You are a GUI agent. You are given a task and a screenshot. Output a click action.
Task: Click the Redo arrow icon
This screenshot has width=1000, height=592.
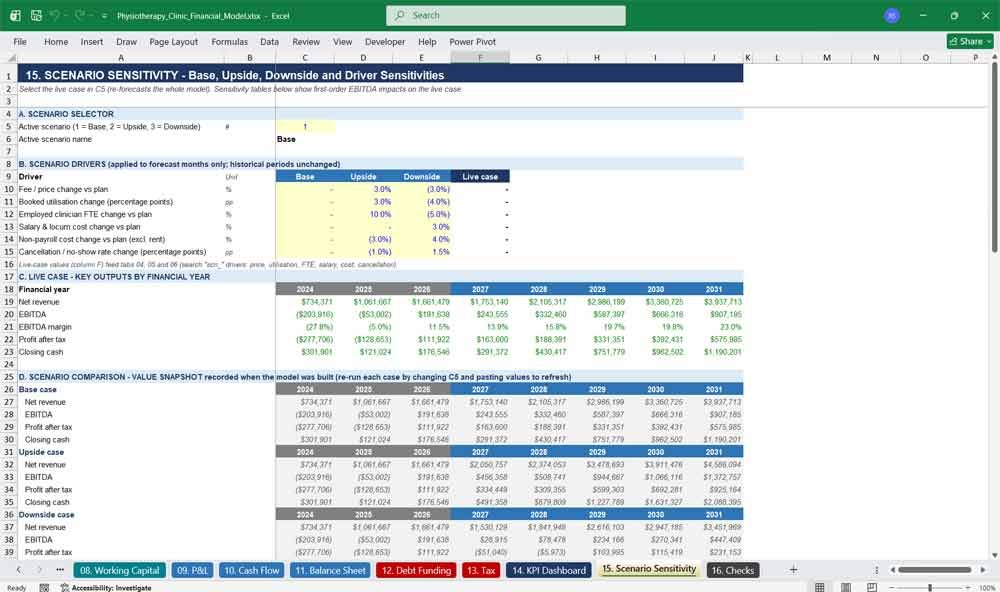point(80,15)
